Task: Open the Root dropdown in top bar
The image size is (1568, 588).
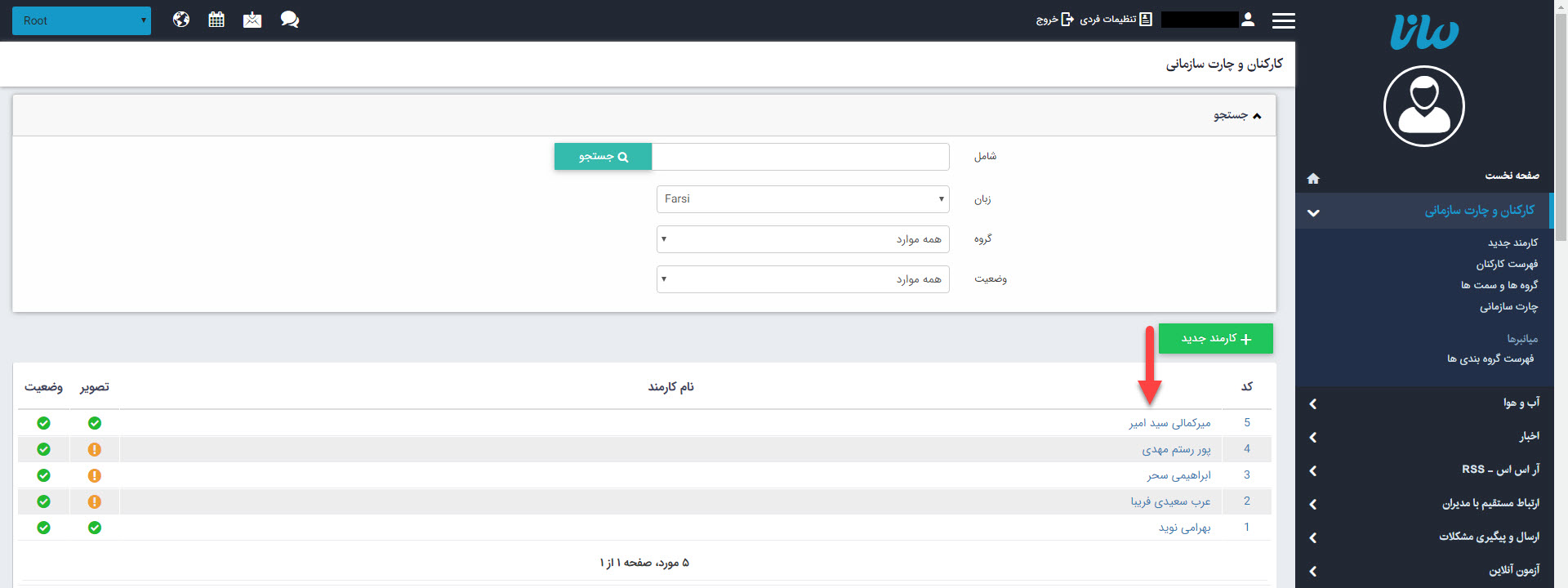Action: 82,20
